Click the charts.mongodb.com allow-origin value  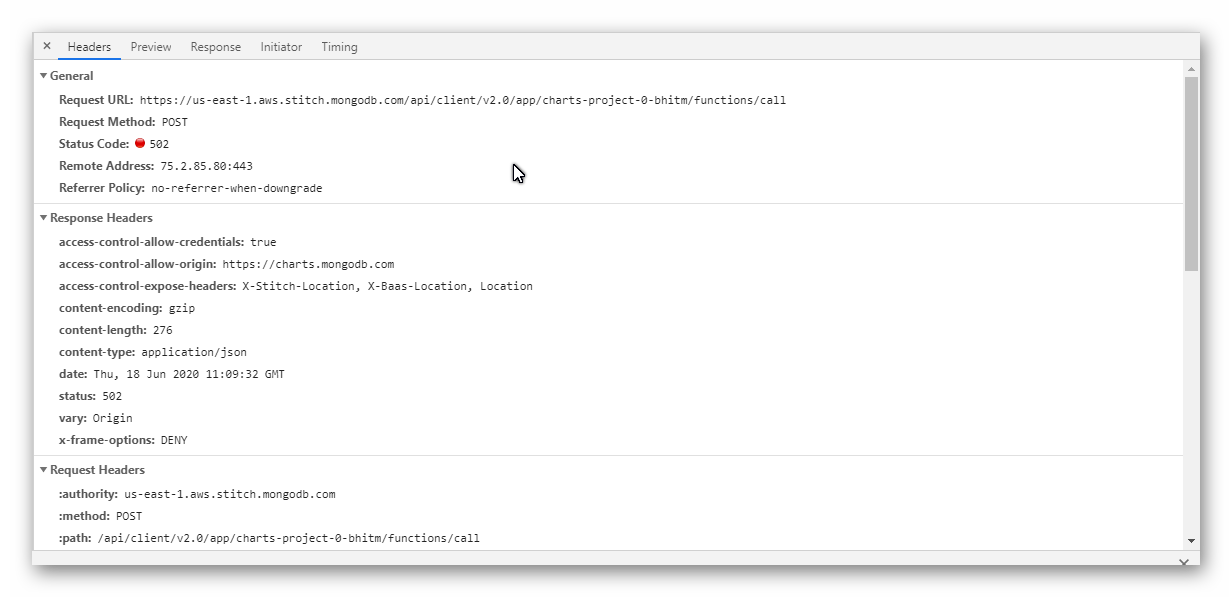pyautogui.click(x=308, y=264)
